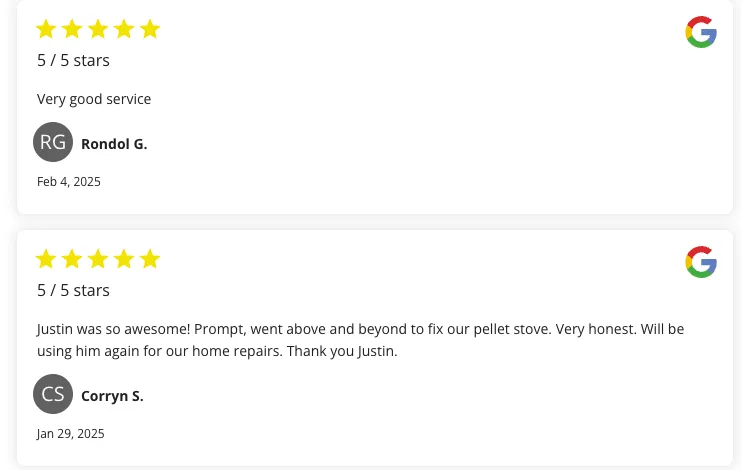Screen dimensions: 742x470
Task: Click second star in Rondol G.'s rating
Action: click(x=72, y=29)
